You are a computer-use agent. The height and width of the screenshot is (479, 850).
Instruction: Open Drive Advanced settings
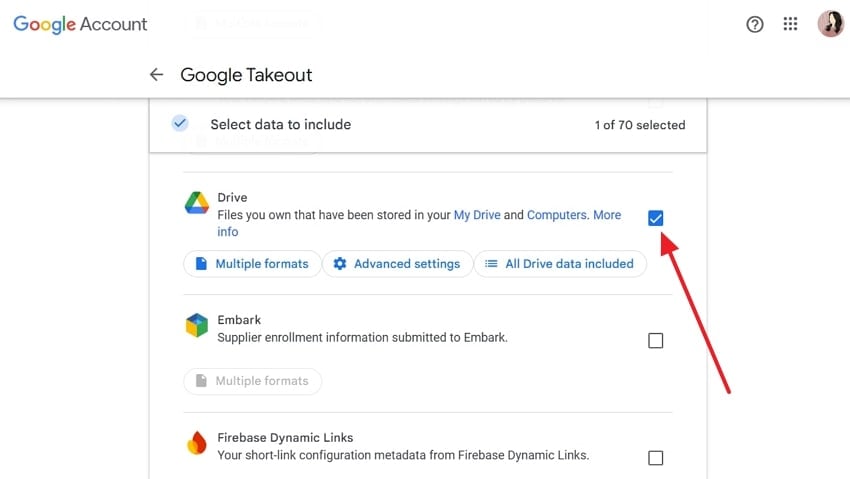[x=397, y=264]
